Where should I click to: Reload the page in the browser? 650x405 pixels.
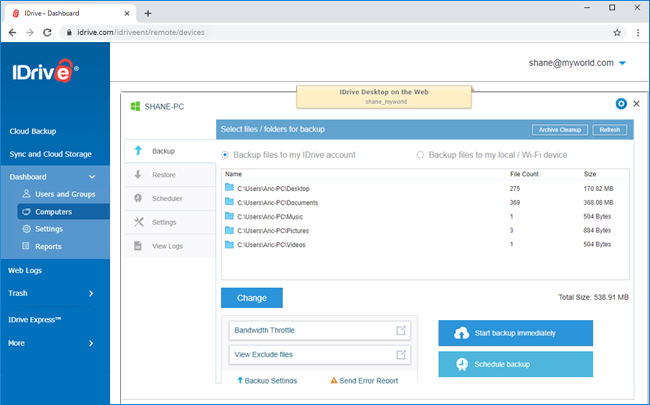point(47,32)
